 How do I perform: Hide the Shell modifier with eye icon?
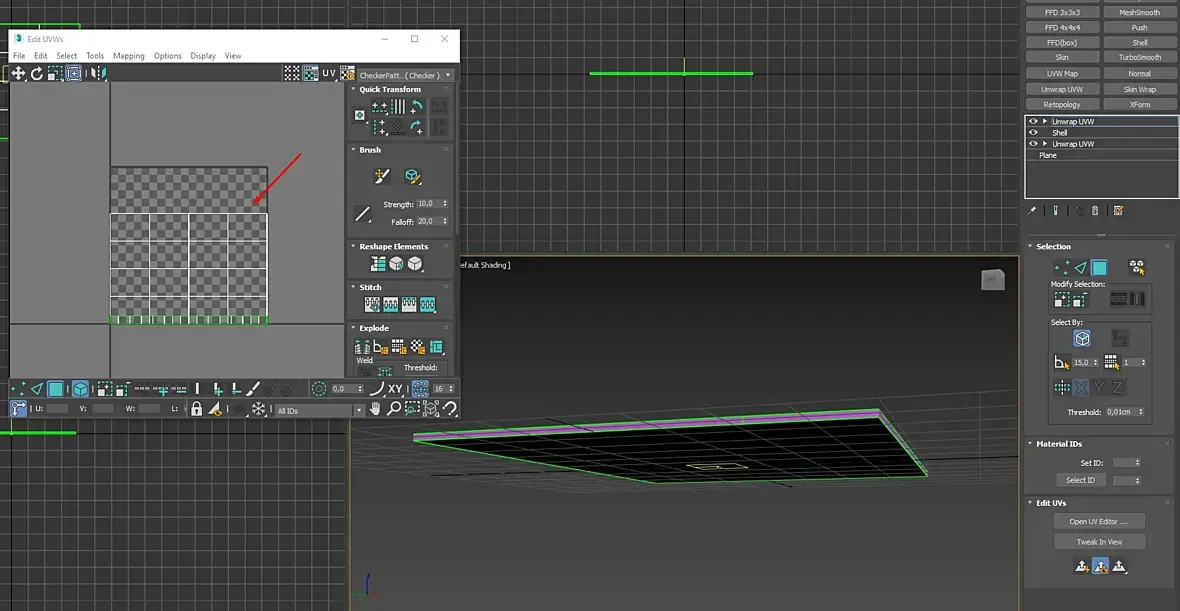click(x=1033, y=133)
